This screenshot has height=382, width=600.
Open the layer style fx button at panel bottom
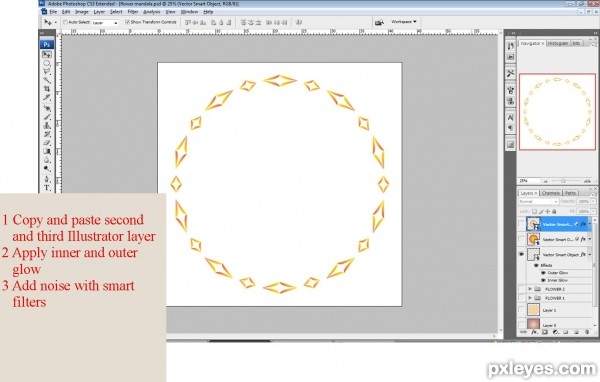tap(534, 332)
